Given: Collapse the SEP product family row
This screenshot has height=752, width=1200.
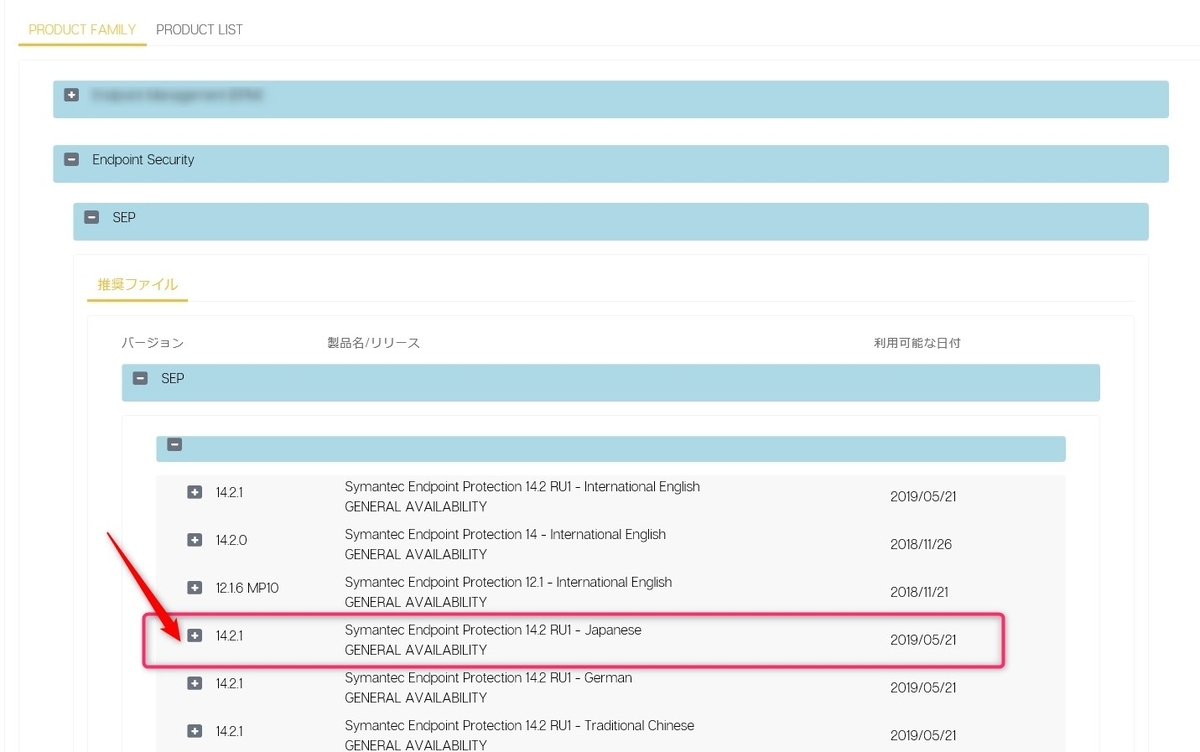Looking at the screenshot, I should click(x=91, y=217).
